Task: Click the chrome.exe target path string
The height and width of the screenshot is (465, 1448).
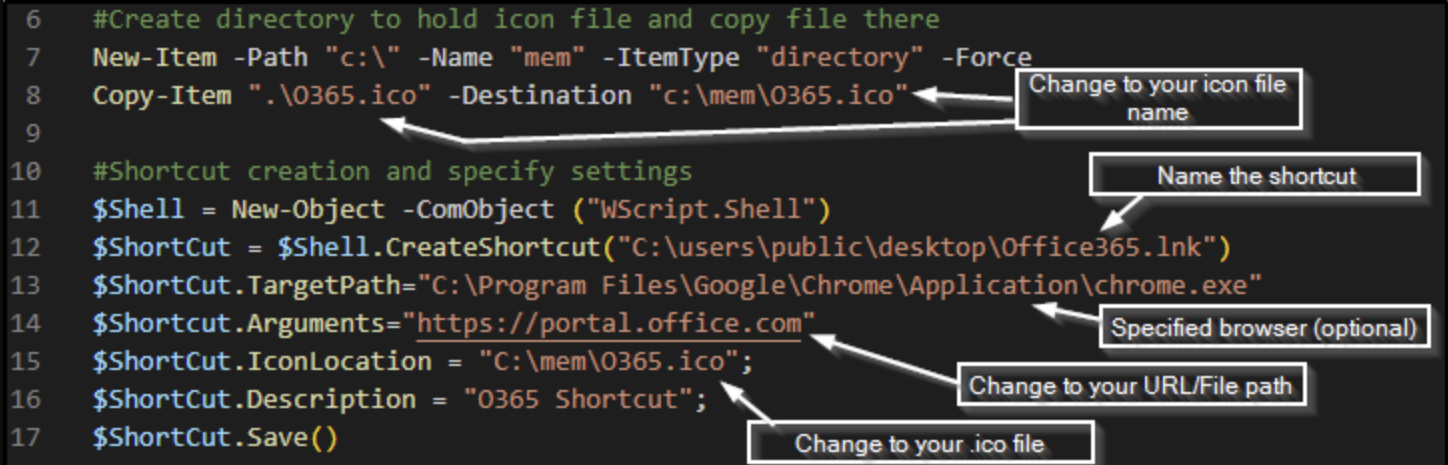Action: [x=840, y=286]
